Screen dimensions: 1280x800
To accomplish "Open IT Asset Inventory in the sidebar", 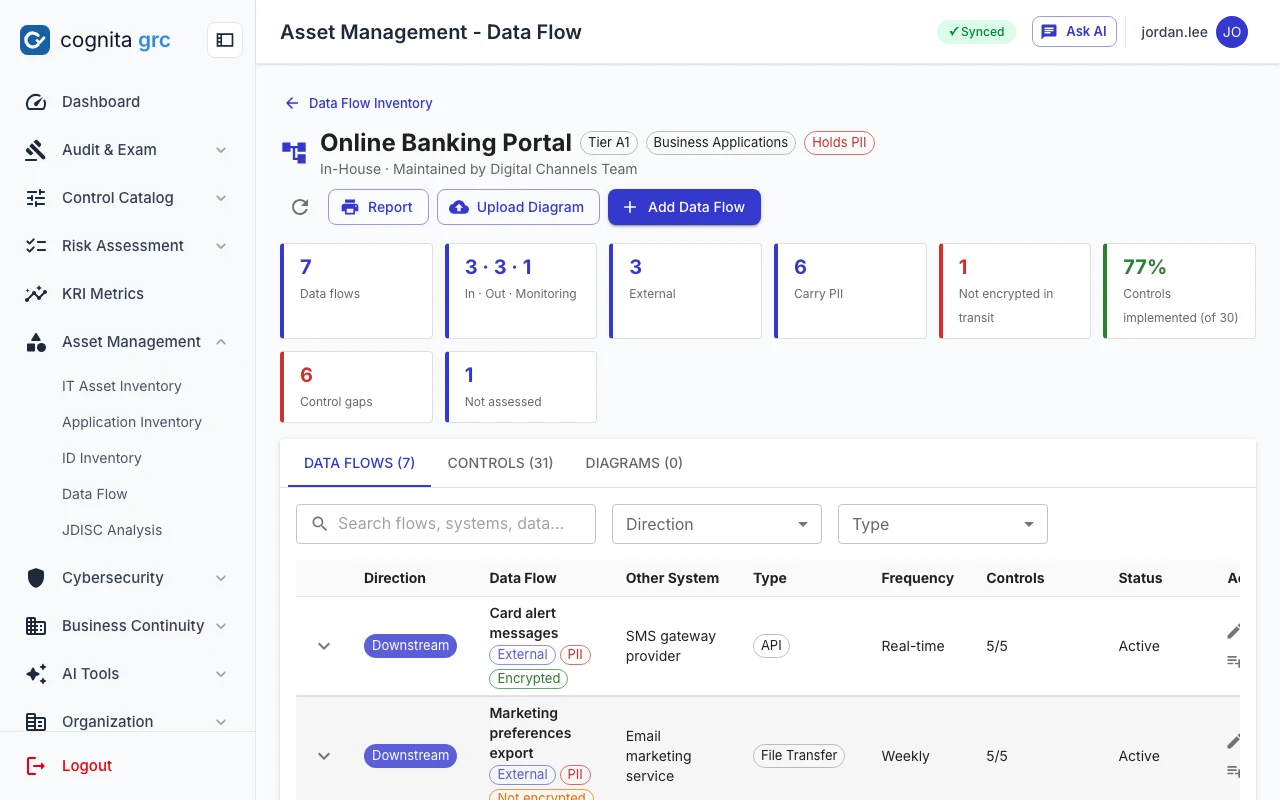I will (x=122, y=386).
